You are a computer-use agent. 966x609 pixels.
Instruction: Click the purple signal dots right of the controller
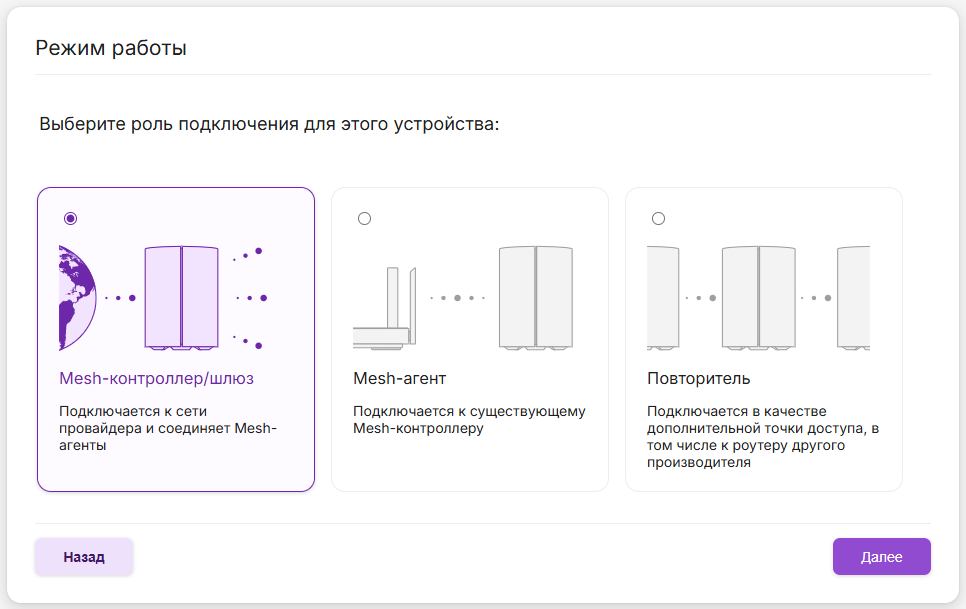(x=250, y=297)
